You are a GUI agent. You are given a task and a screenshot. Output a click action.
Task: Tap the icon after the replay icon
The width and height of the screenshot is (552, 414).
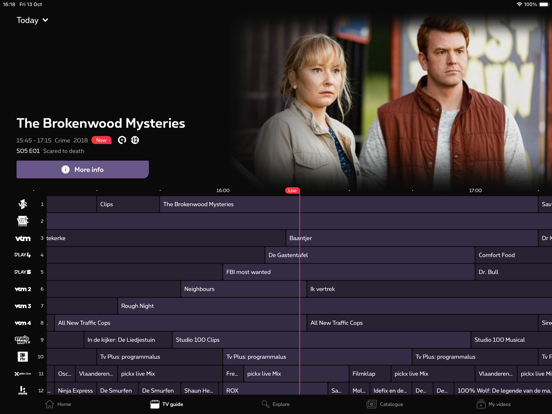(x=135, y=140)
